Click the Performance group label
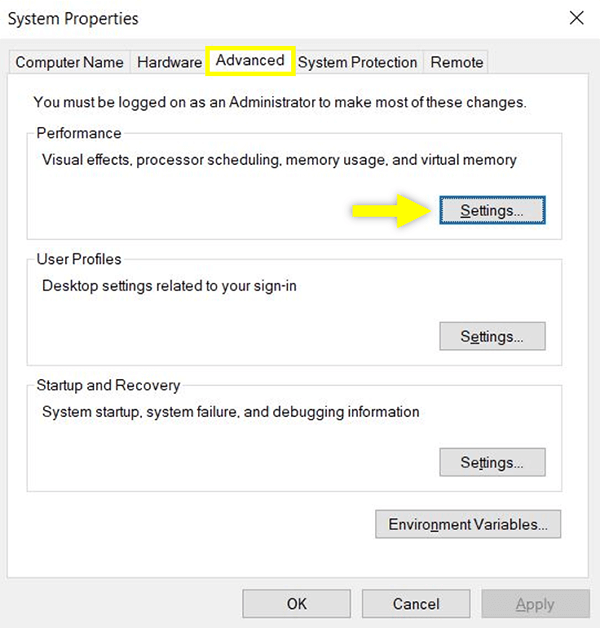The height and width of the screenshot is (628, 600). (x=78, y=133)
